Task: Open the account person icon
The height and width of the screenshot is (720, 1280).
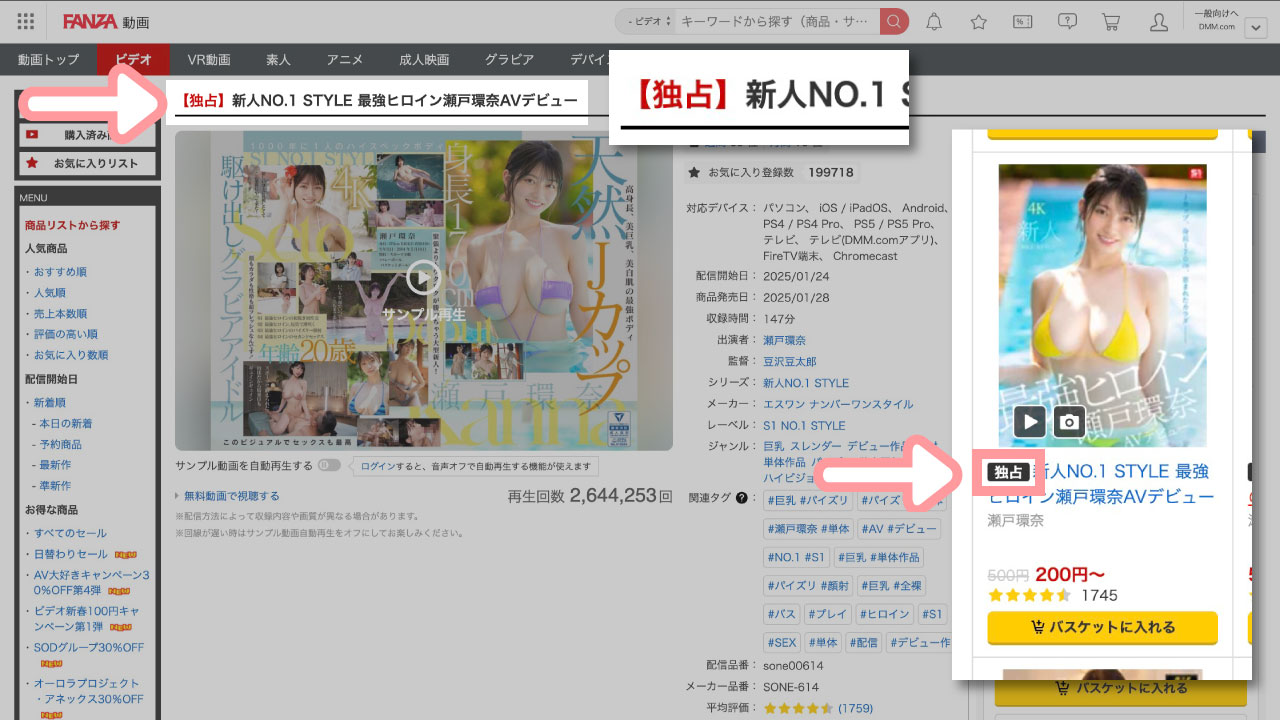Action: pyautogui.click(x=1160, y=20)
